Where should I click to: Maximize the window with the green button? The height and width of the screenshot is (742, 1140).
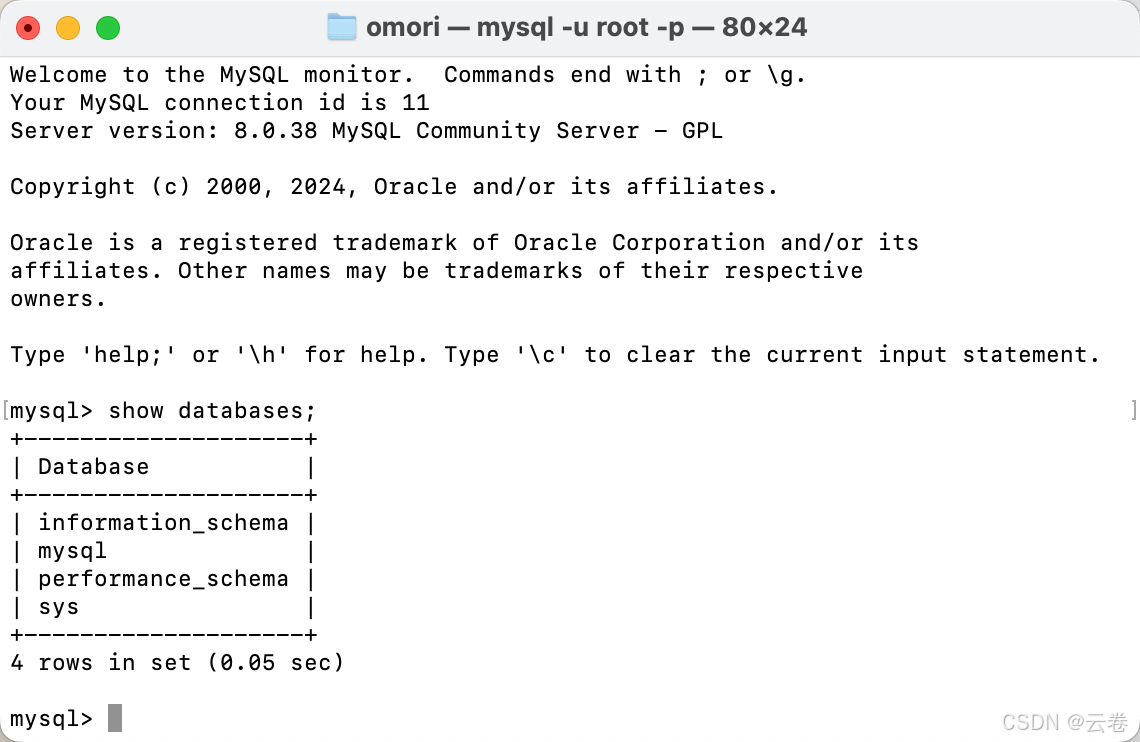point(108,28)
